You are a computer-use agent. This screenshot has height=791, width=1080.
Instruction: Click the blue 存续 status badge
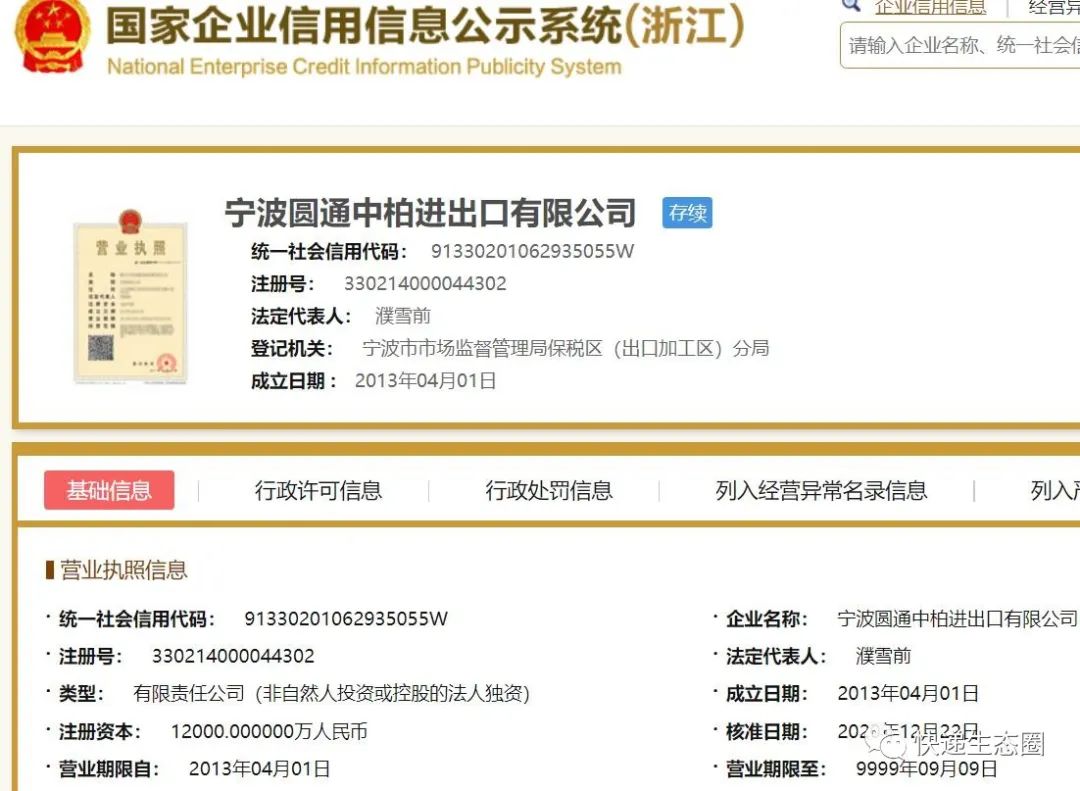click(x=687, y=213)
